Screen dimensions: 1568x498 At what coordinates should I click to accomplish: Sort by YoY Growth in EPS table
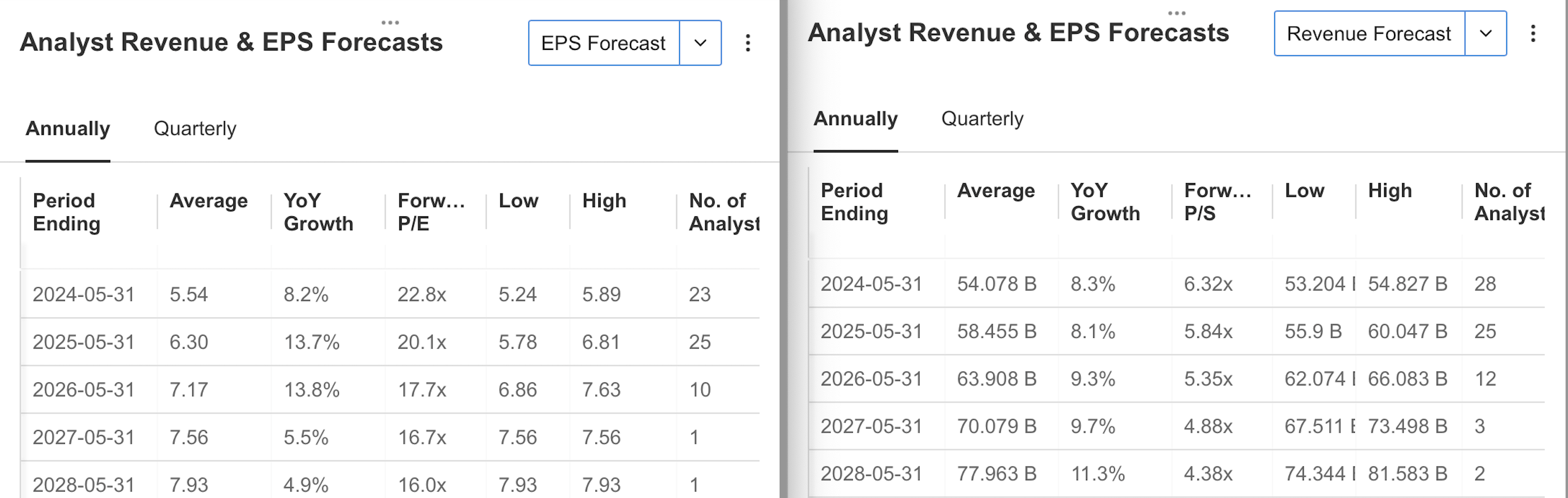point(319,212)
